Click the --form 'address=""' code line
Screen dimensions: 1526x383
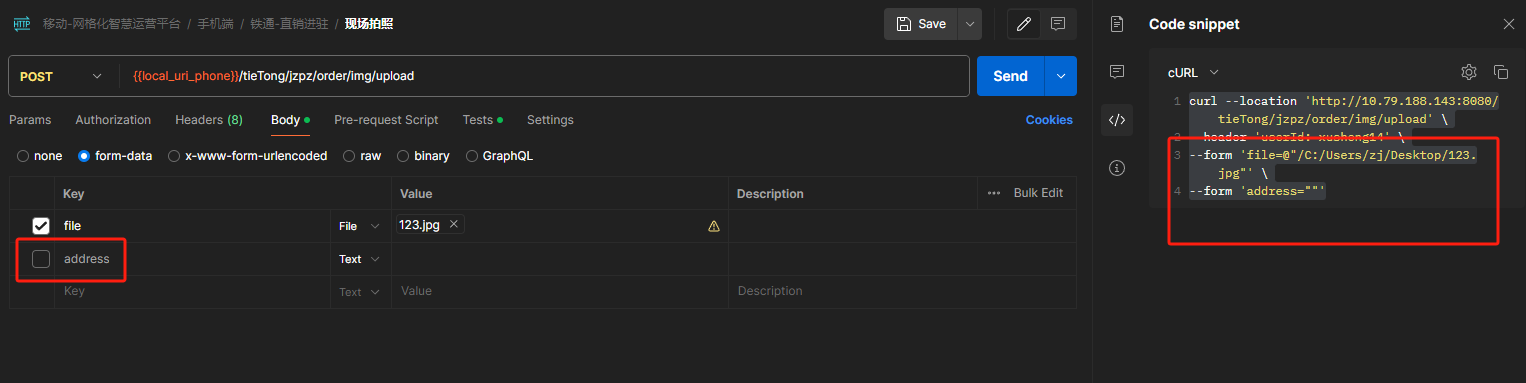click(x=1257, y=191)
